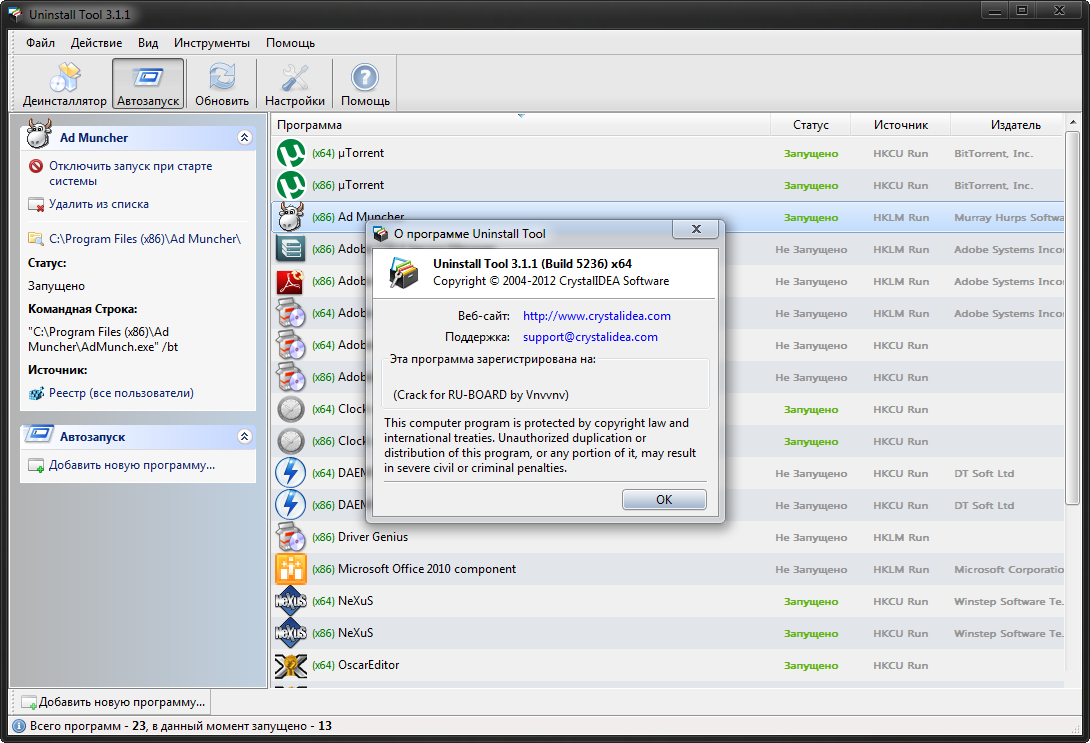Select the Driver Genius entry icon
Image resolution: width=1090 pixels, height=743 pixels.
(290, 538)
